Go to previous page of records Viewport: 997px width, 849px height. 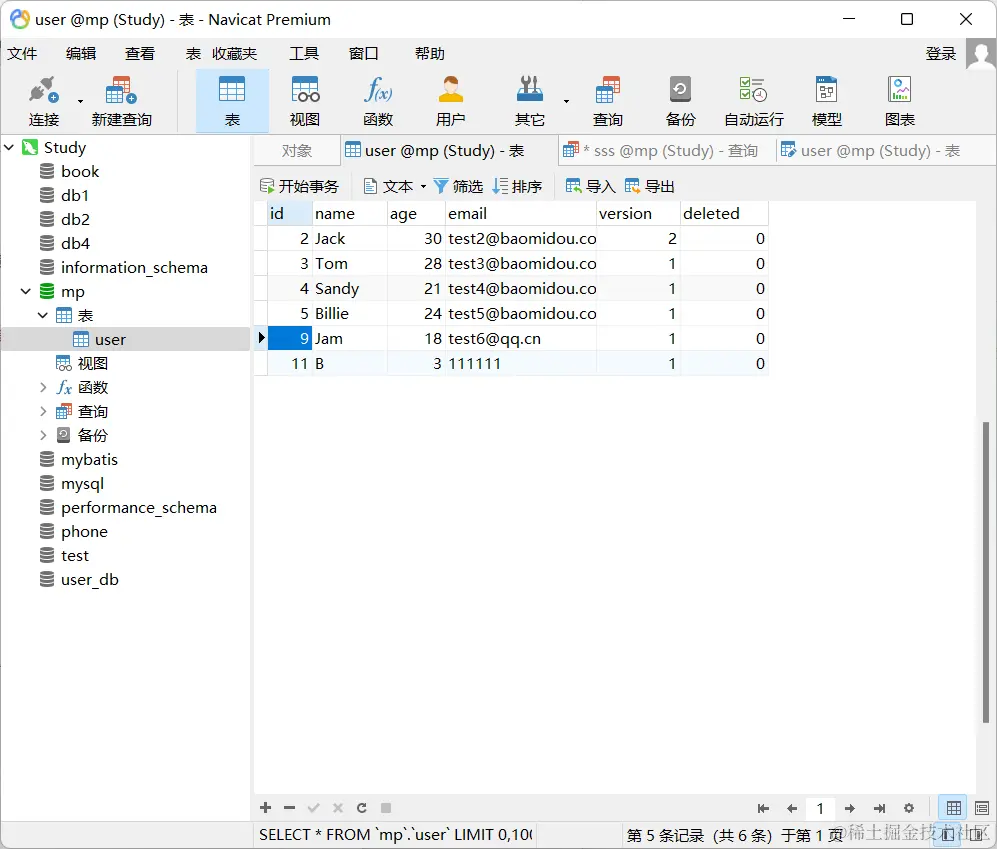[x=792, y=808]
